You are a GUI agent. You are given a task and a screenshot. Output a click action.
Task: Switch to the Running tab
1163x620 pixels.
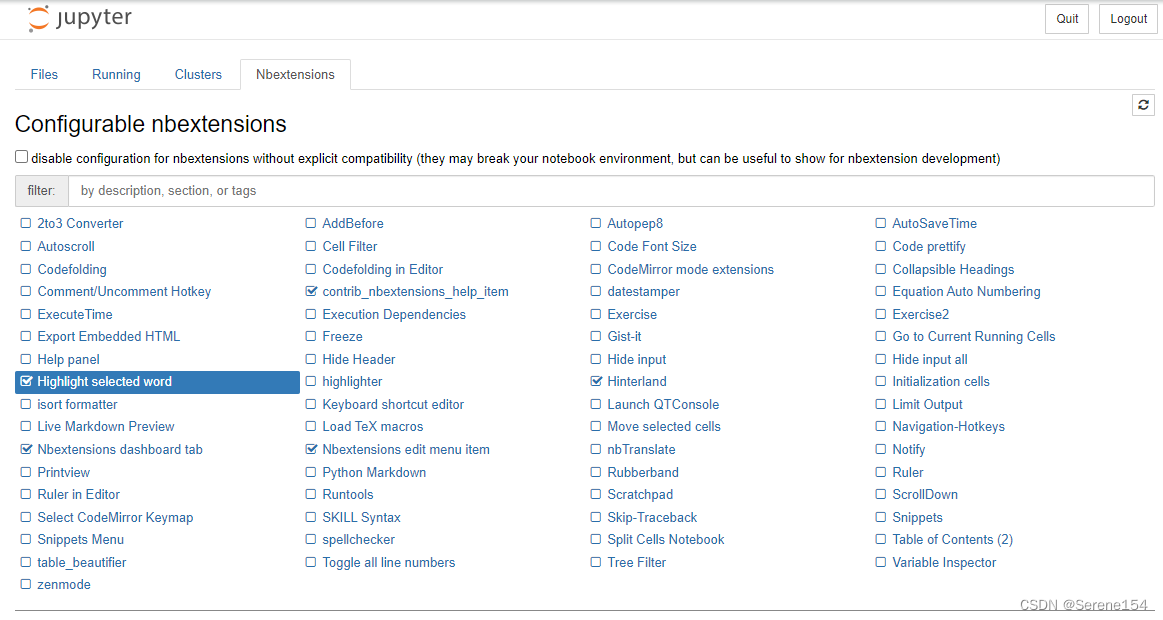pos(116,75)
